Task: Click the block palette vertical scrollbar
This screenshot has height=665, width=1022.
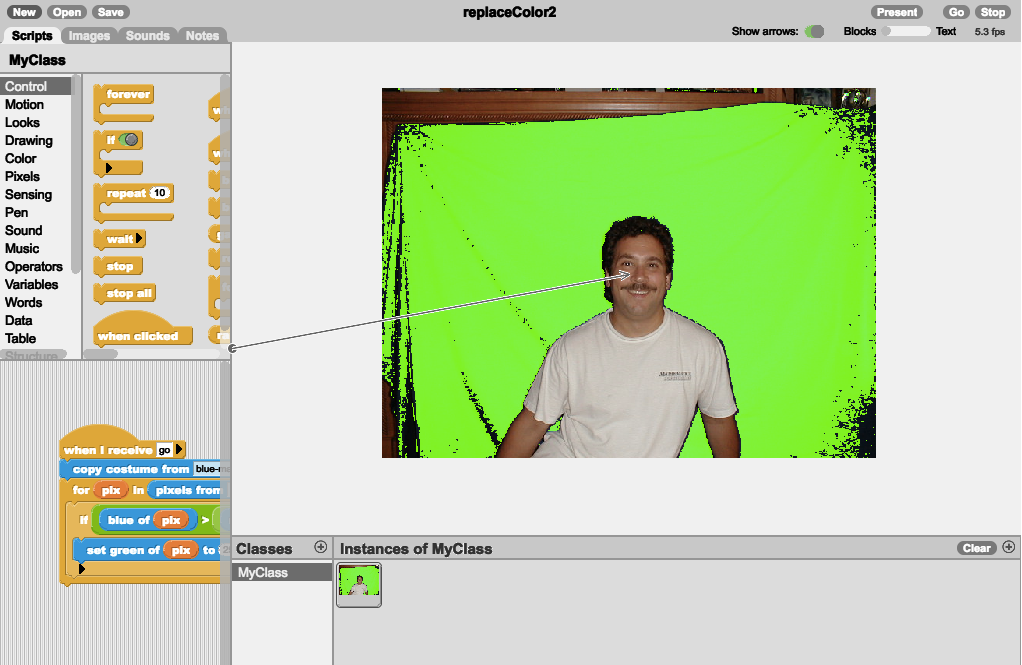Action: (225, 202)
